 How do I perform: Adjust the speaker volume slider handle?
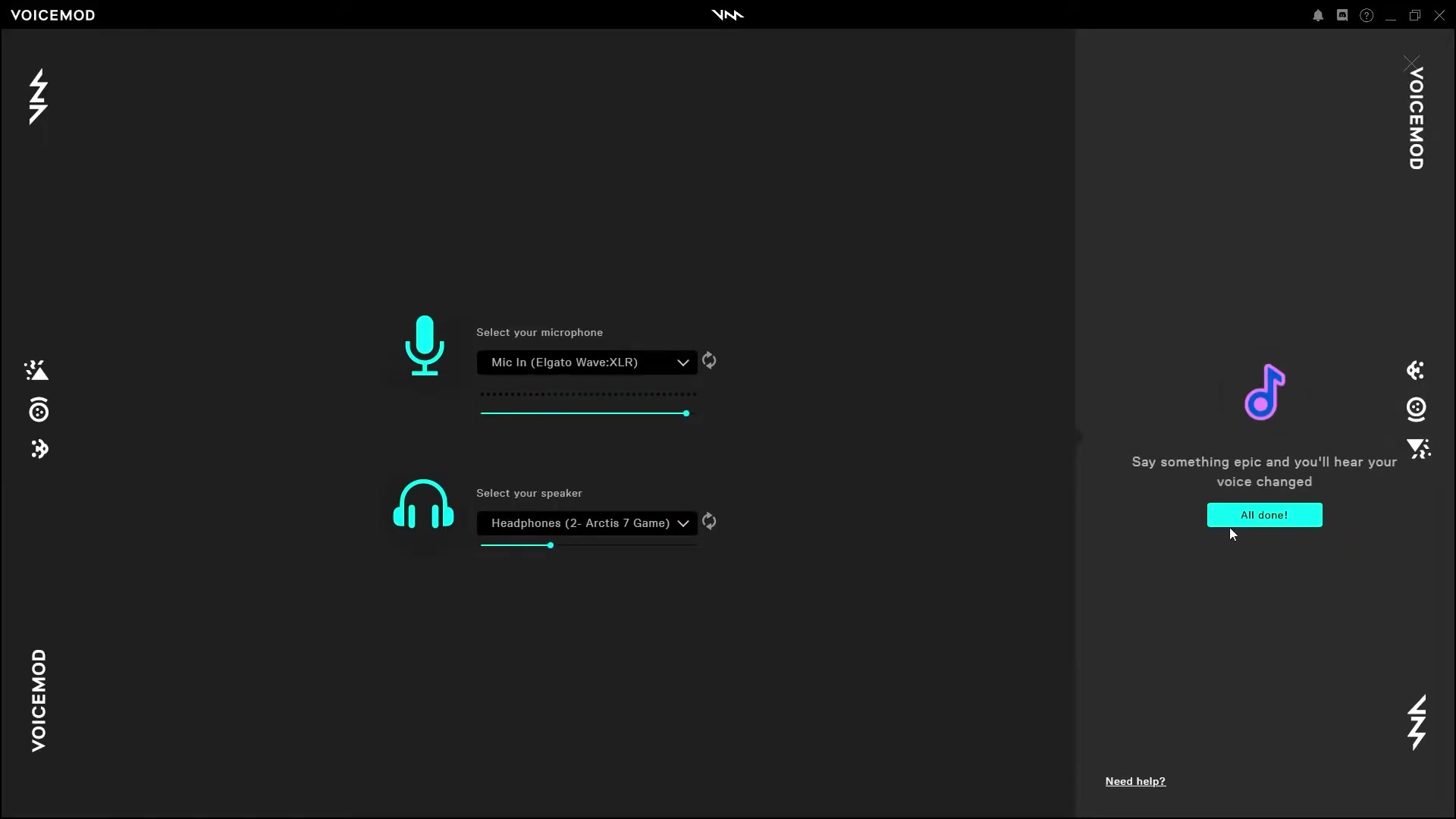(551, 545)
